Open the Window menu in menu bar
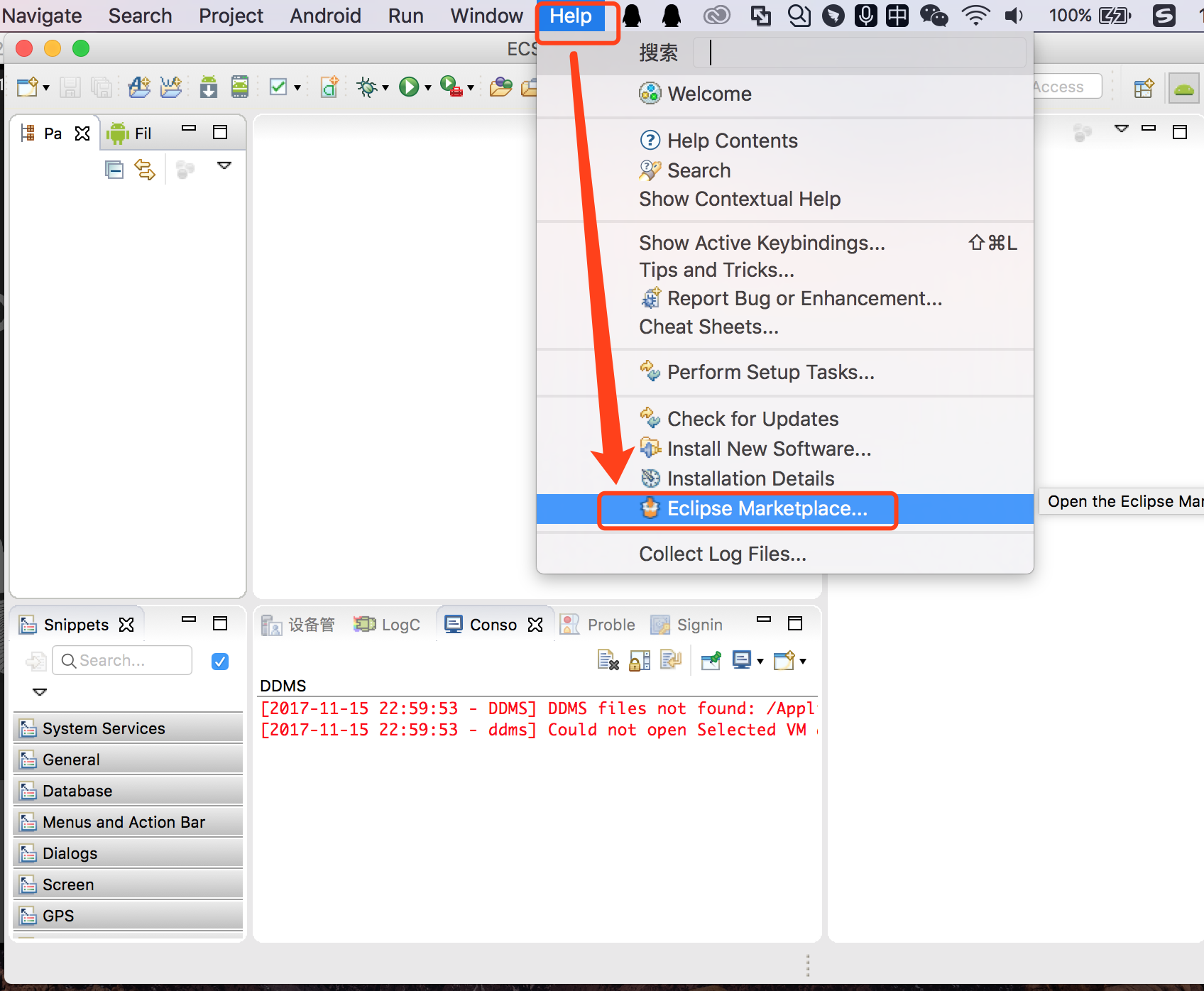 [x=486, y=16]
